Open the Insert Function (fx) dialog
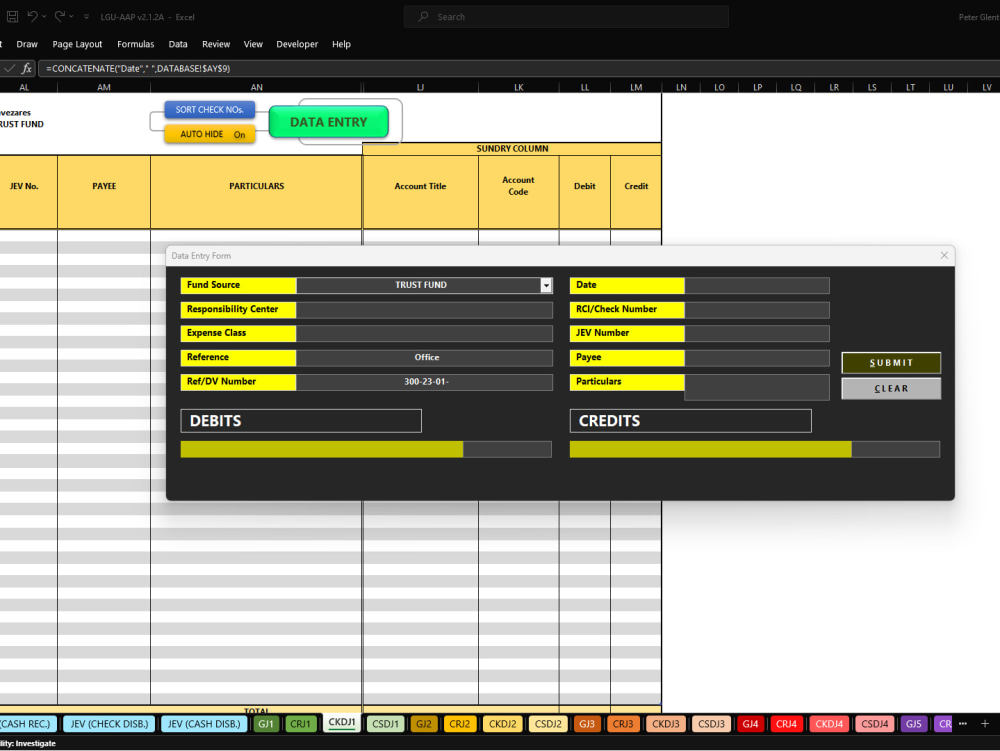The image size is (1000, 751). pos(27,68)
